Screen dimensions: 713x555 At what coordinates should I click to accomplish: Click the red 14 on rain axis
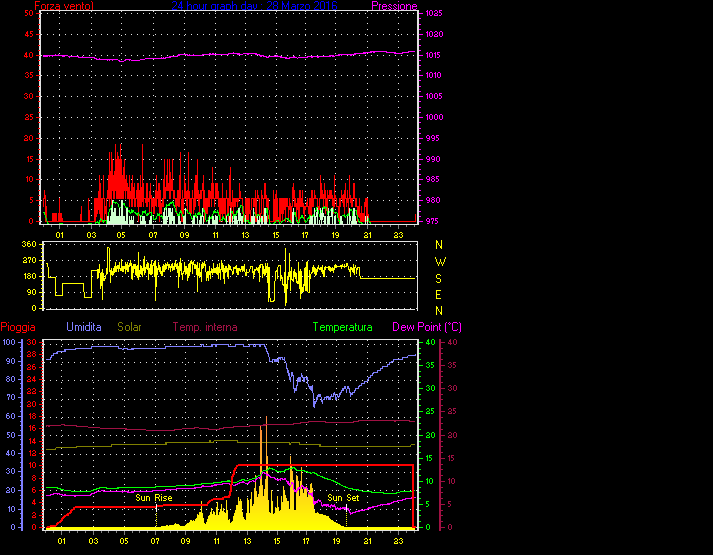click(x=32, y=441)
